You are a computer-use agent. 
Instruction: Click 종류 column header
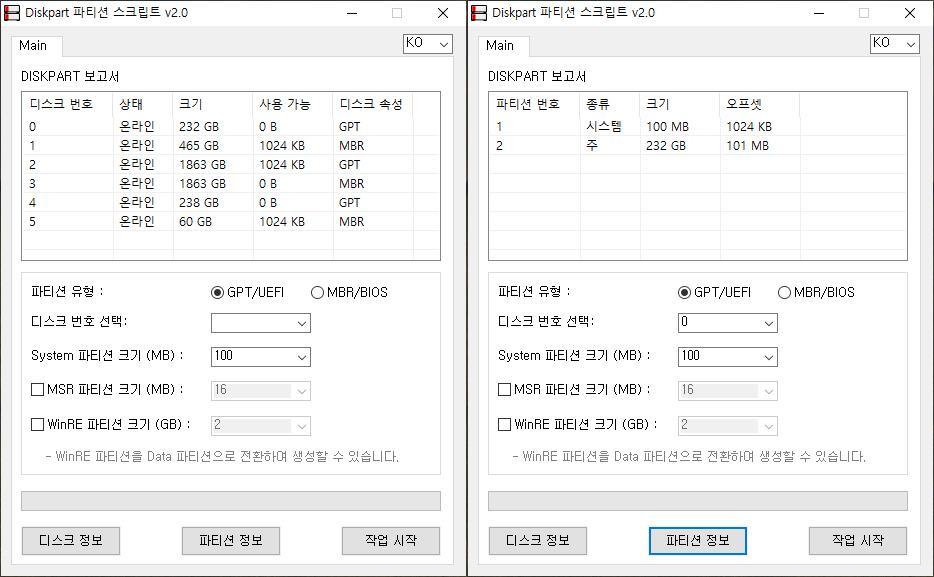610,104
